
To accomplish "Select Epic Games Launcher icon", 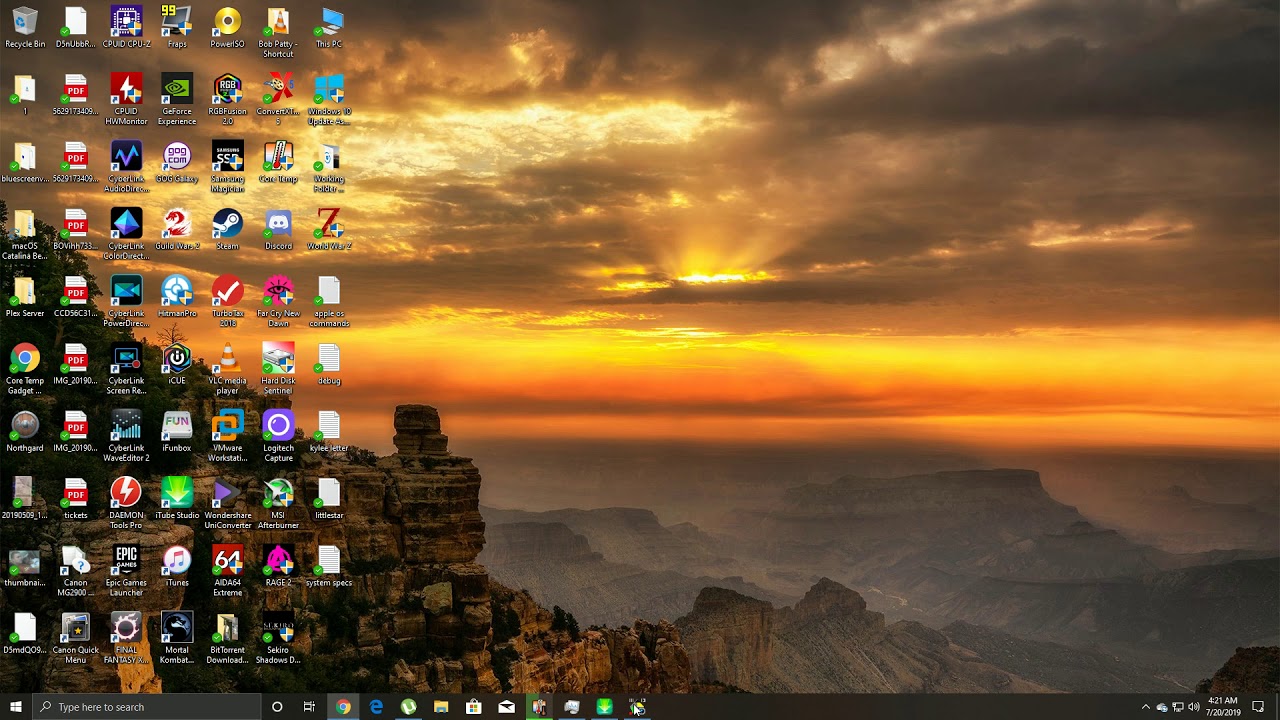I will click(x=126, y=570).
